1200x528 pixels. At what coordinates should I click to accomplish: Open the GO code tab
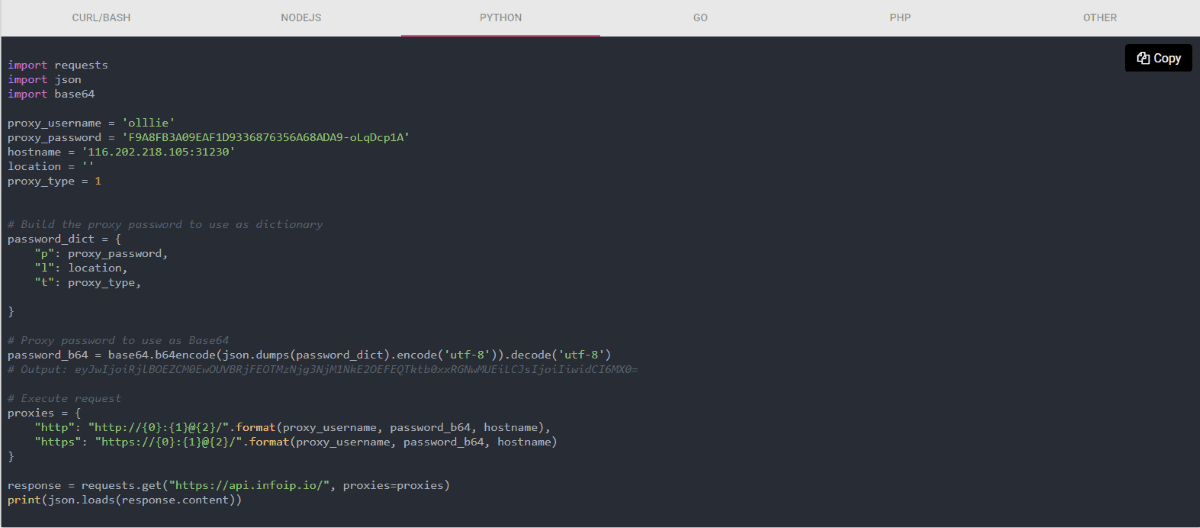(700, 18)
